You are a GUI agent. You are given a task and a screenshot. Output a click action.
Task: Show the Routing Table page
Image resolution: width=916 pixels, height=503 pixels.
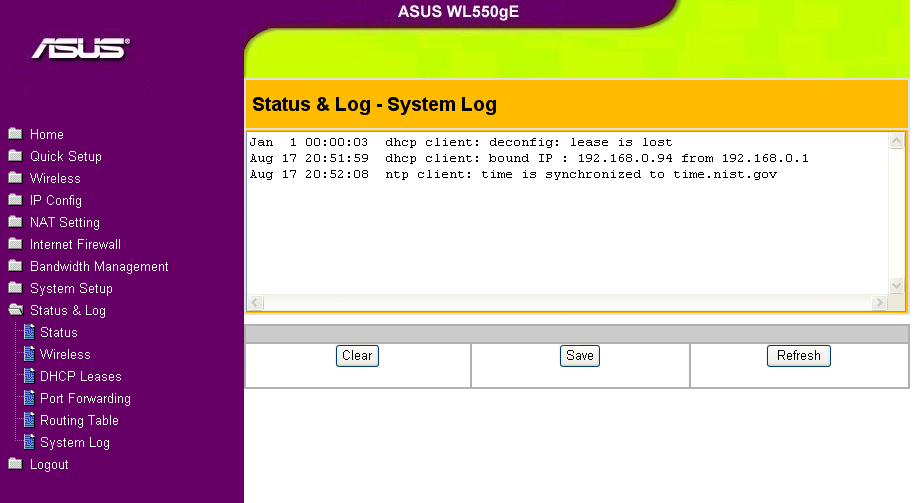tap(79, 421)
